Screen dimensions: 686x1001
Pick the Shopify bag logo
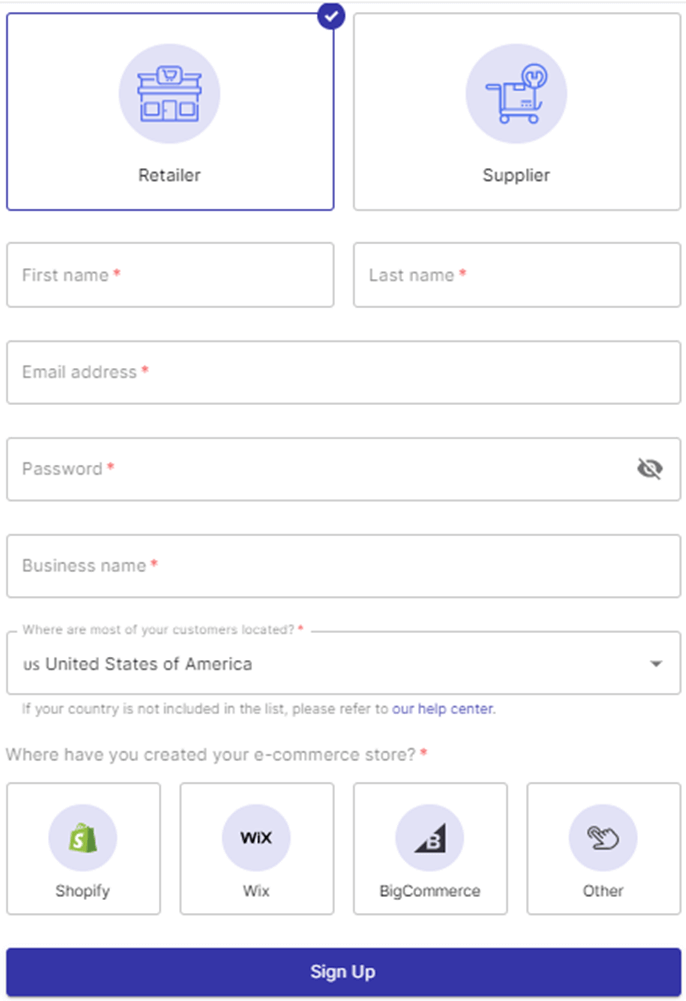pos(83,838)
